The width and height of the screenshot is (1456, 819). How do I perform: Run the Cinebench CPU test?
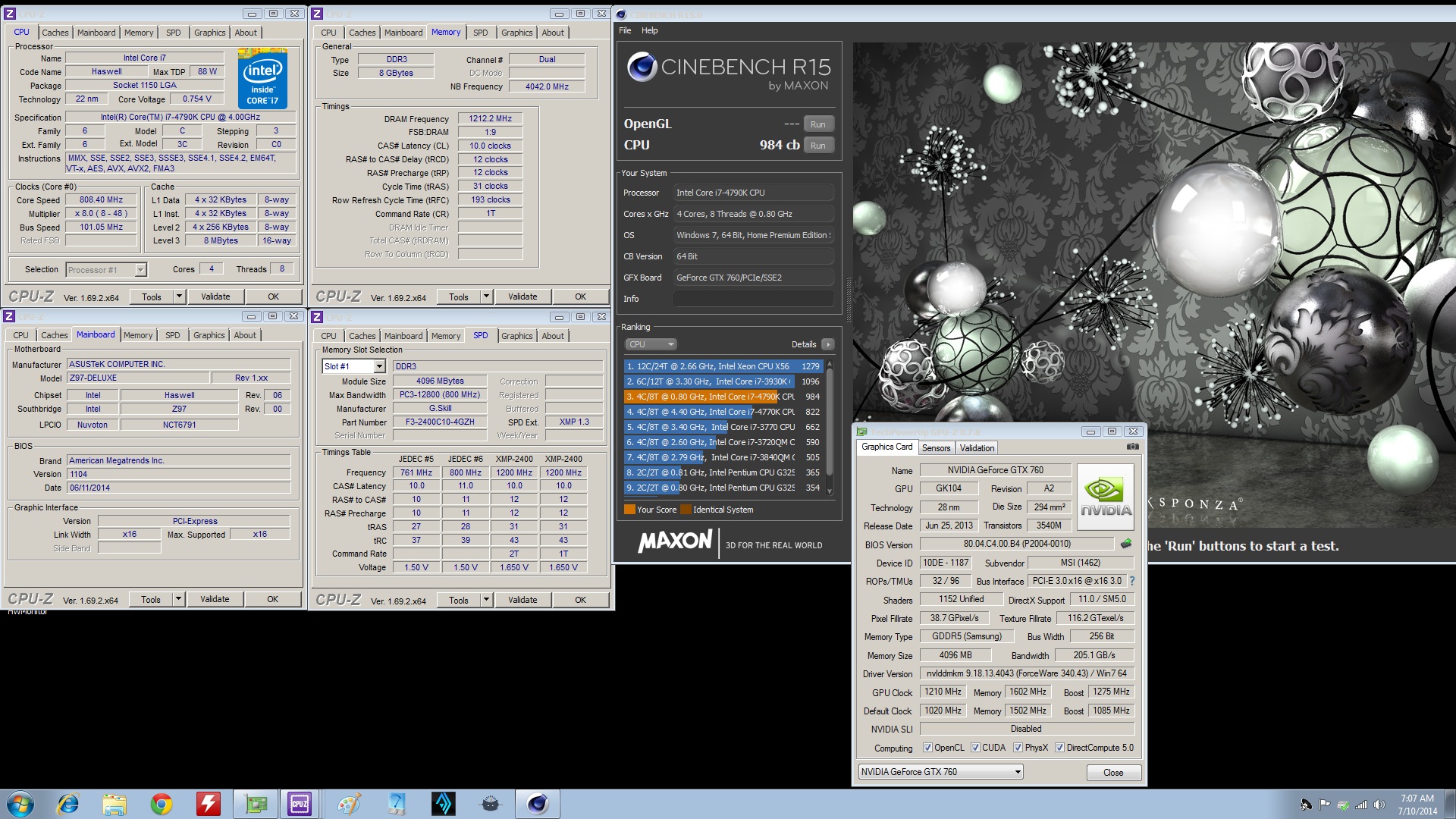coord(817,146)
